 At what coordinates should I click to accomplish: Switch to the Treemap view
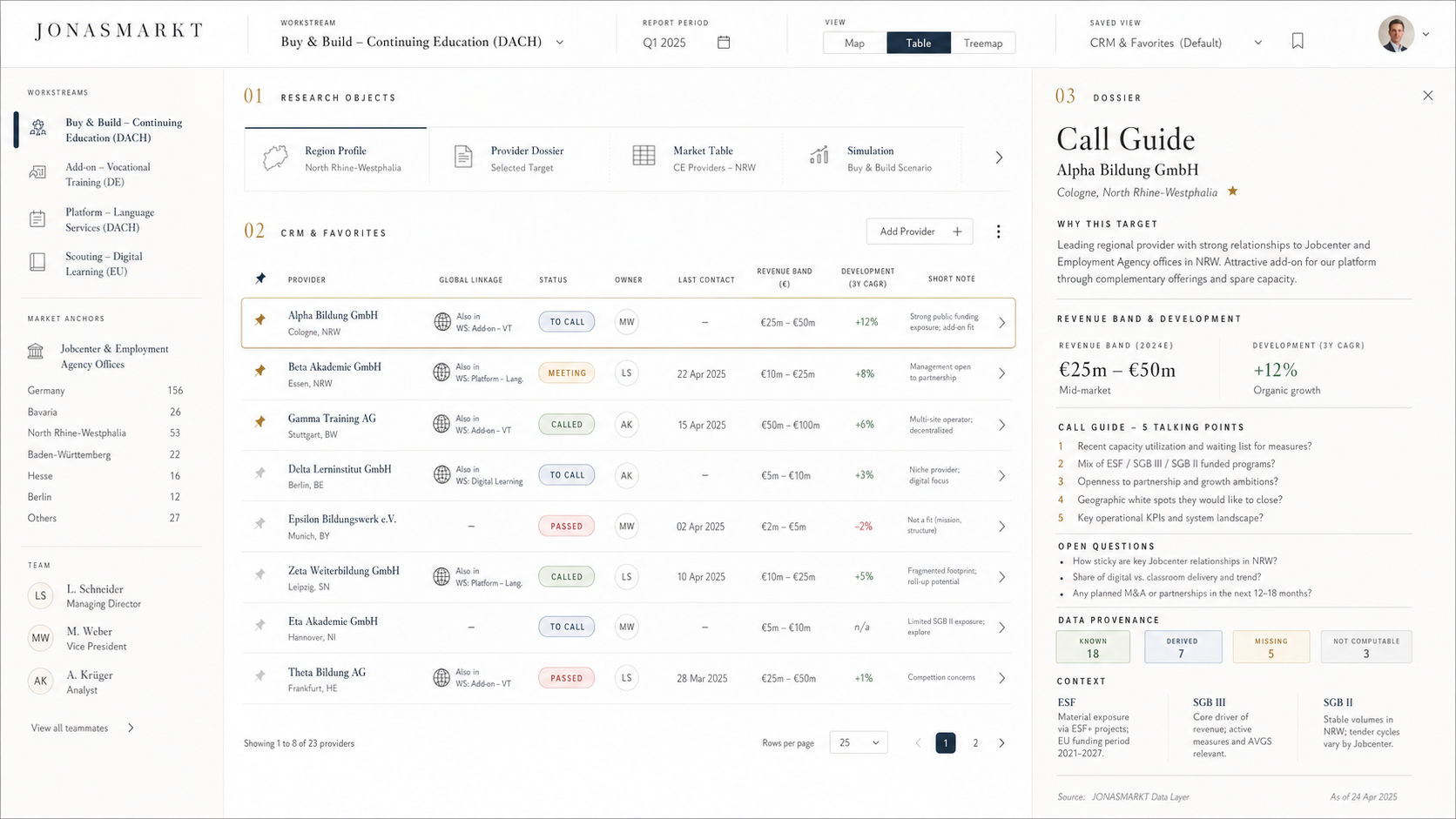983,43
